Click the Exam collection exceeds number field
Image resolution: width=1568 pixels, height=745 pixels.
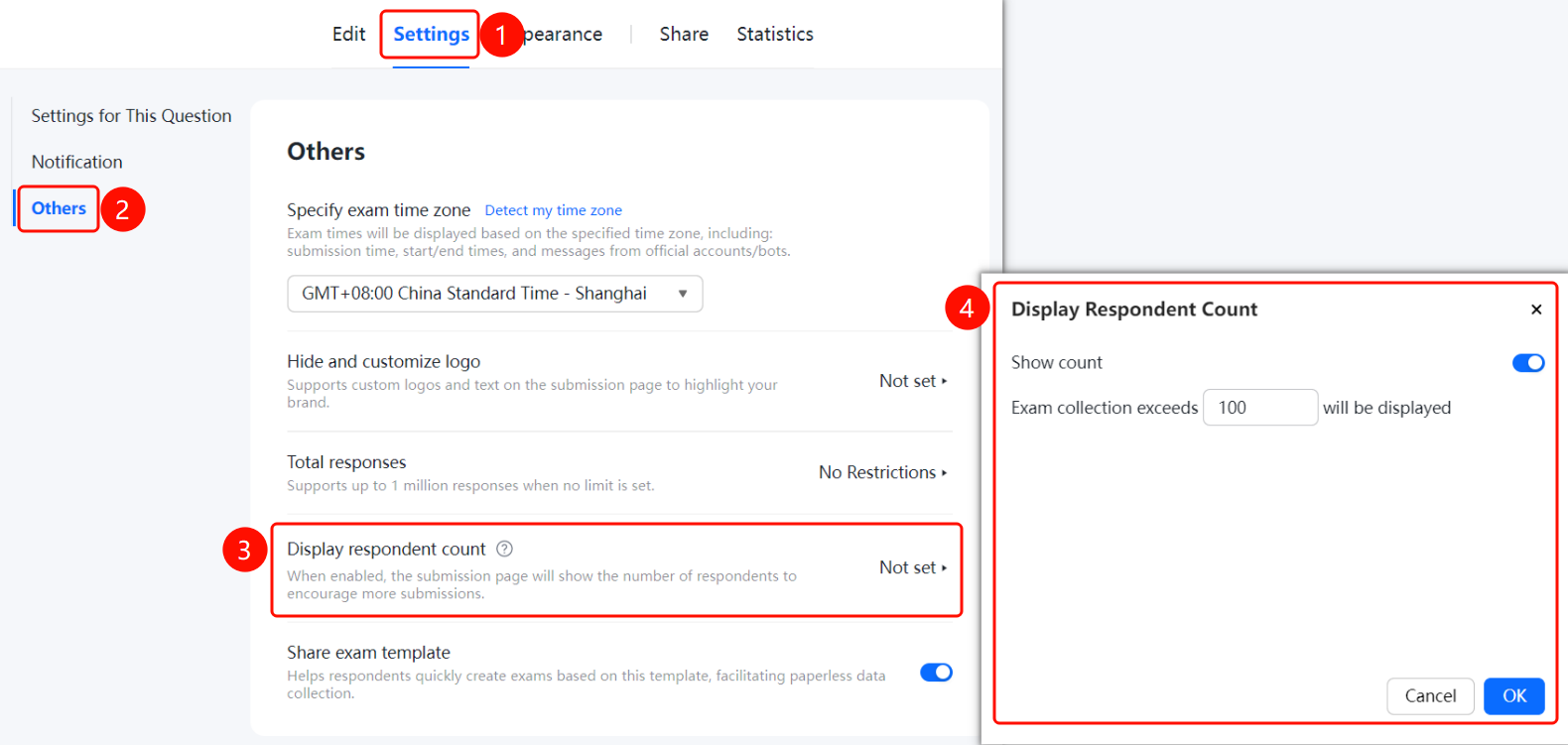click(x=1260, y=408)
